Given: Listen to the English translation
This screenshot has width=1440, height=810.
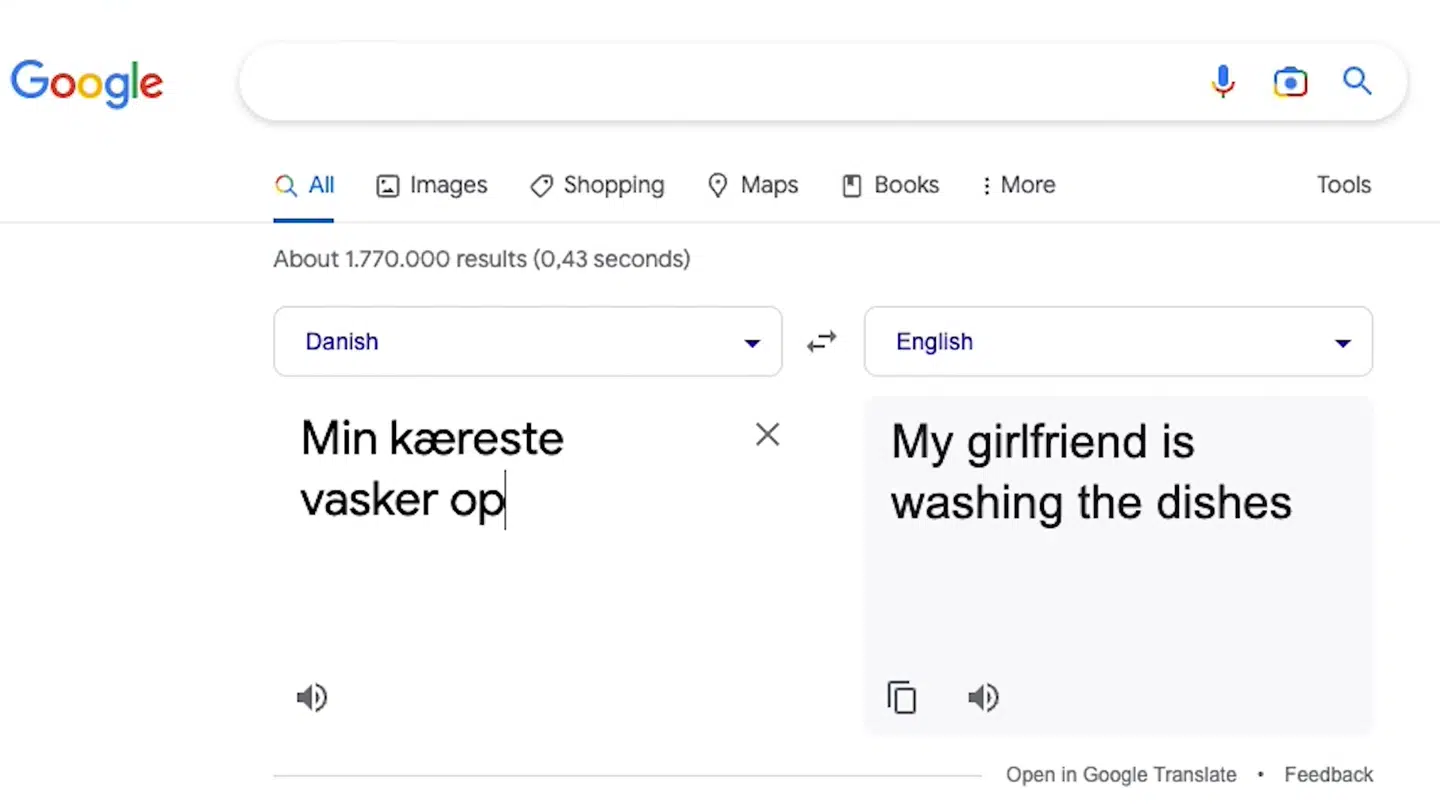Looking at the screenshot, I should point(983,697).
